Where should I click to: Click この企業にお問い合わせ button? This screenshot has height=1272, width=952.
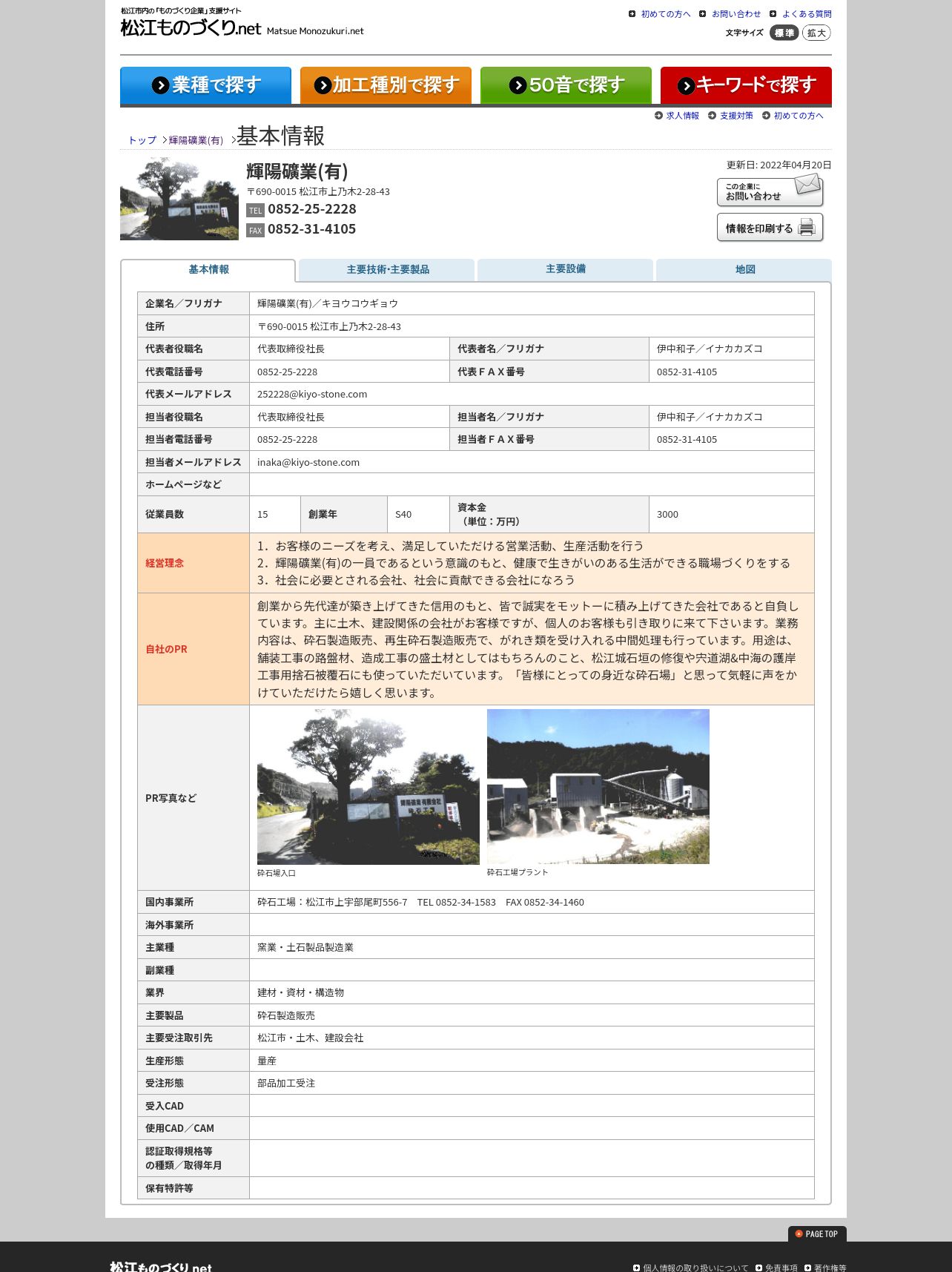click(770, 191)
